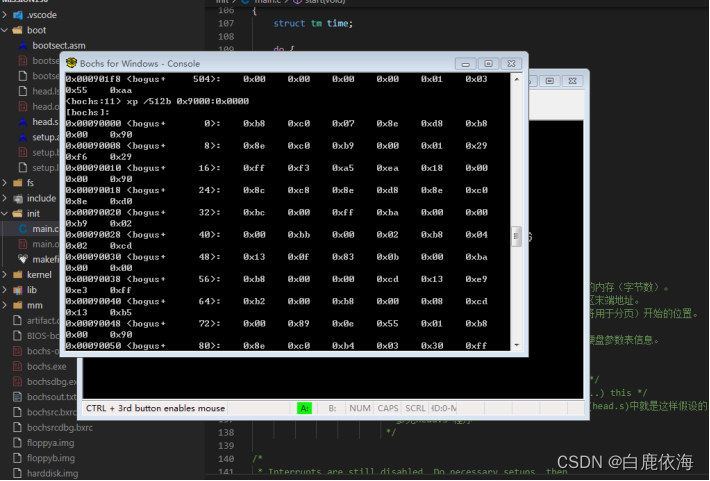Click 'CTRL + 3rd button enables mouse' text
The height and width of the screenshot is (481, 710).
click(x=155, y=409)
